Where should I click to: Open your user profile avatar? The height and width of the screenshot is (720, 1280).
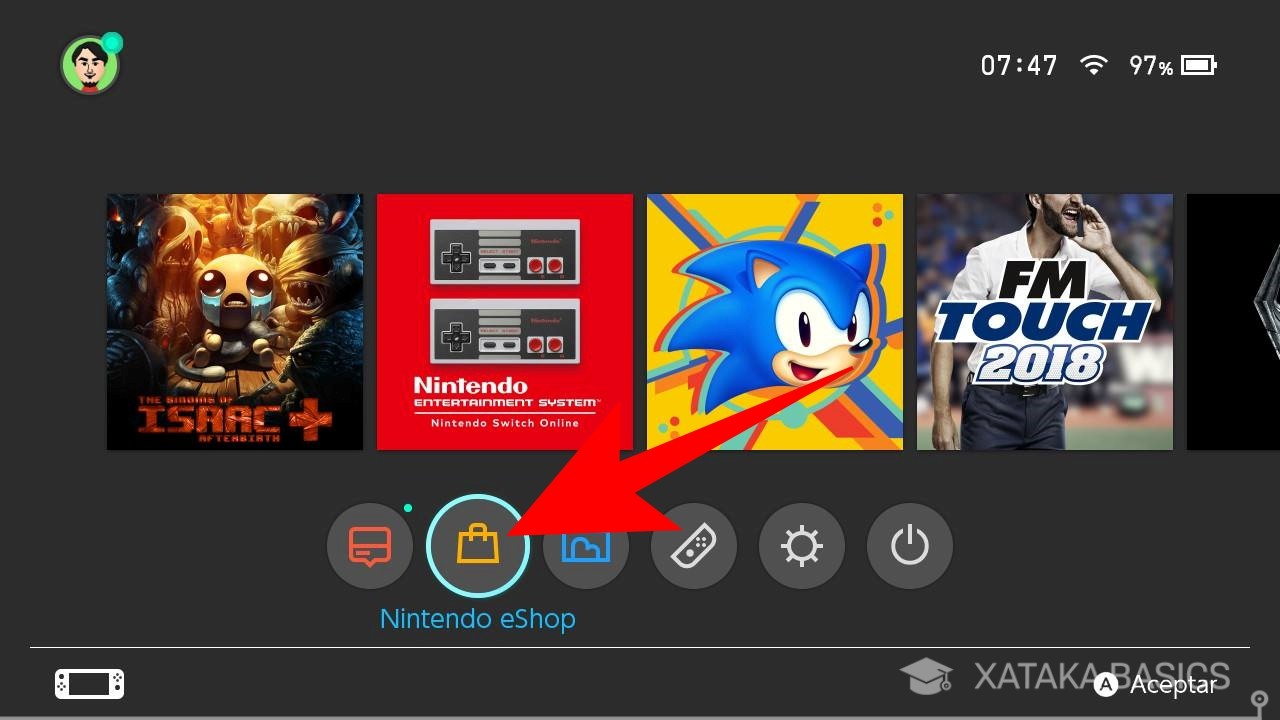click(x=90, y=64)
